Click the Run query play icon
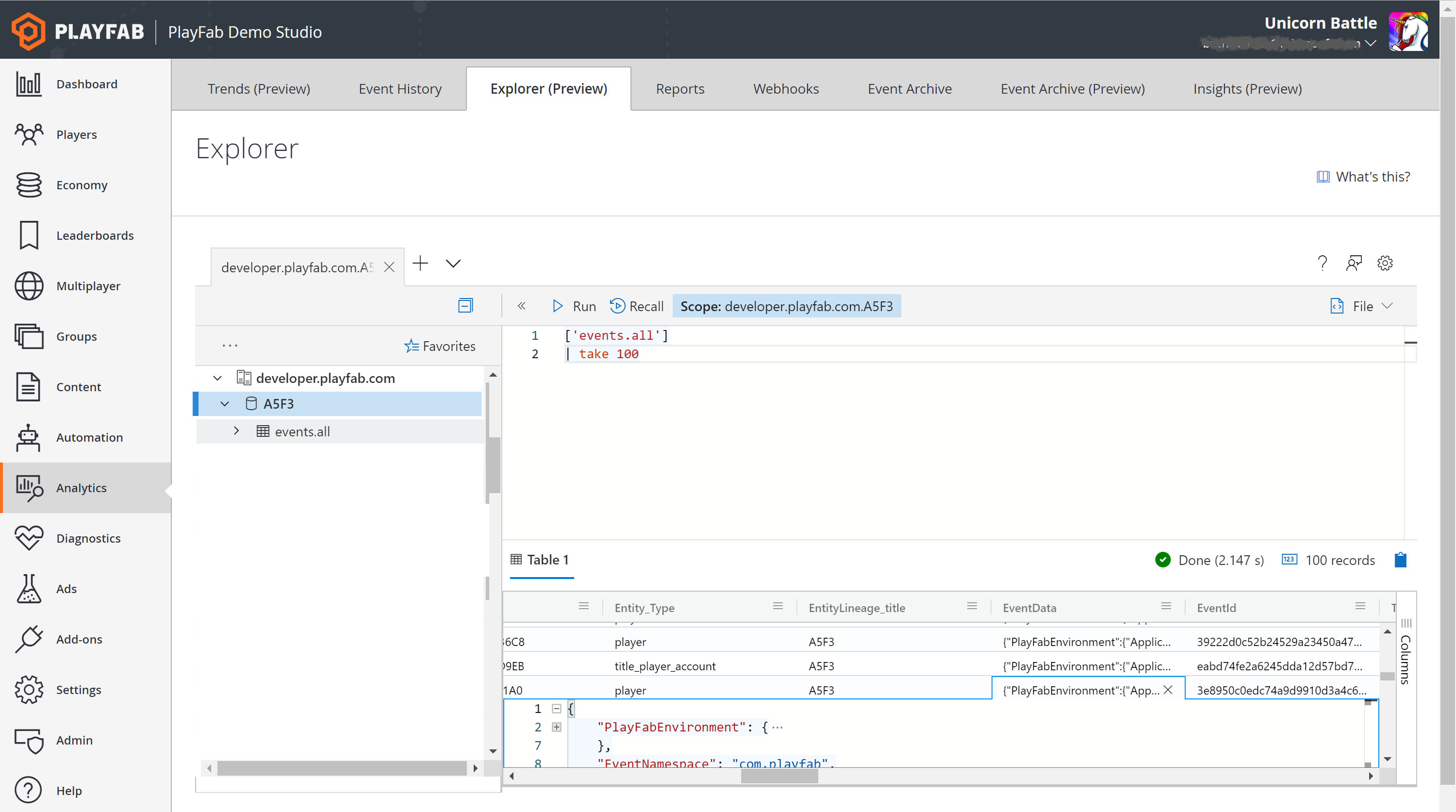1456x812 pixels. [557, 306]
